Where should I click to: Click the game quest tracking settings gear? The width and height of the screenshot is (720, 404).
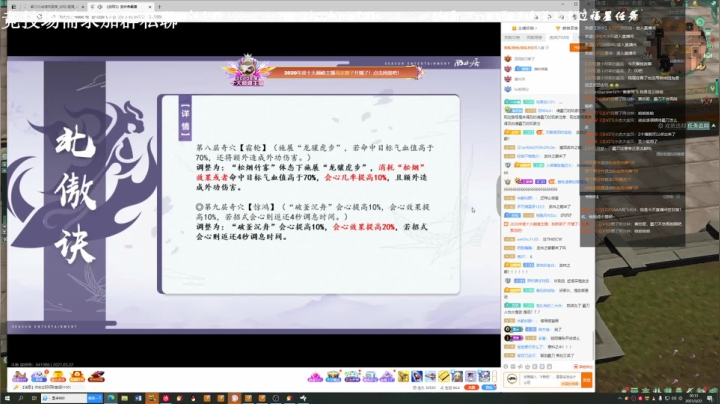[660, 125]
